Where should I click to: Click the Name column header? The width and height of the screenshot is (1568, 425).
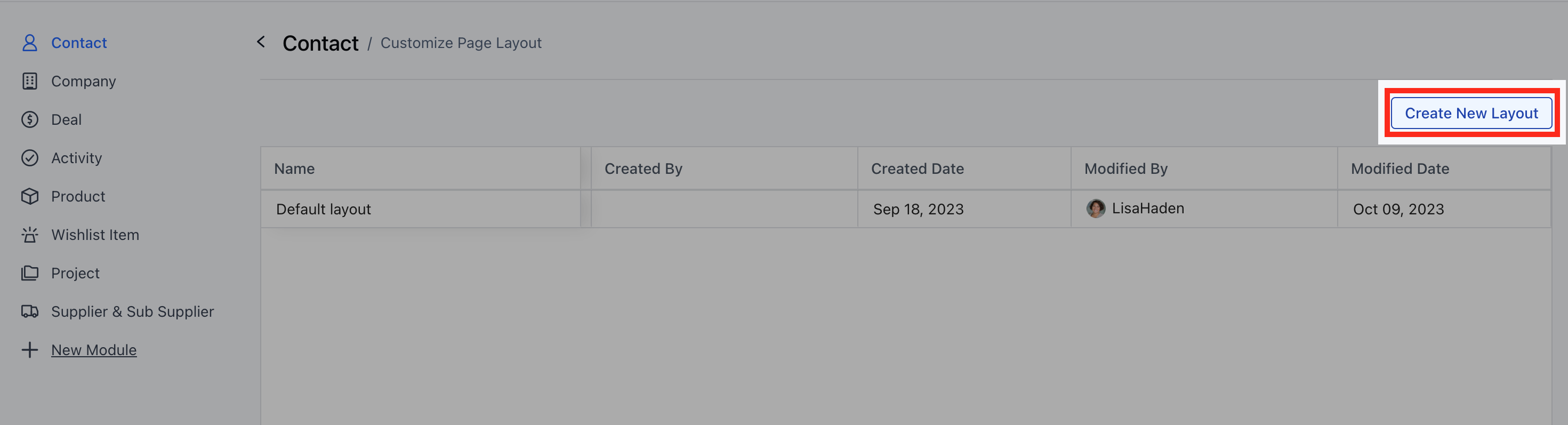coord(295,168)
